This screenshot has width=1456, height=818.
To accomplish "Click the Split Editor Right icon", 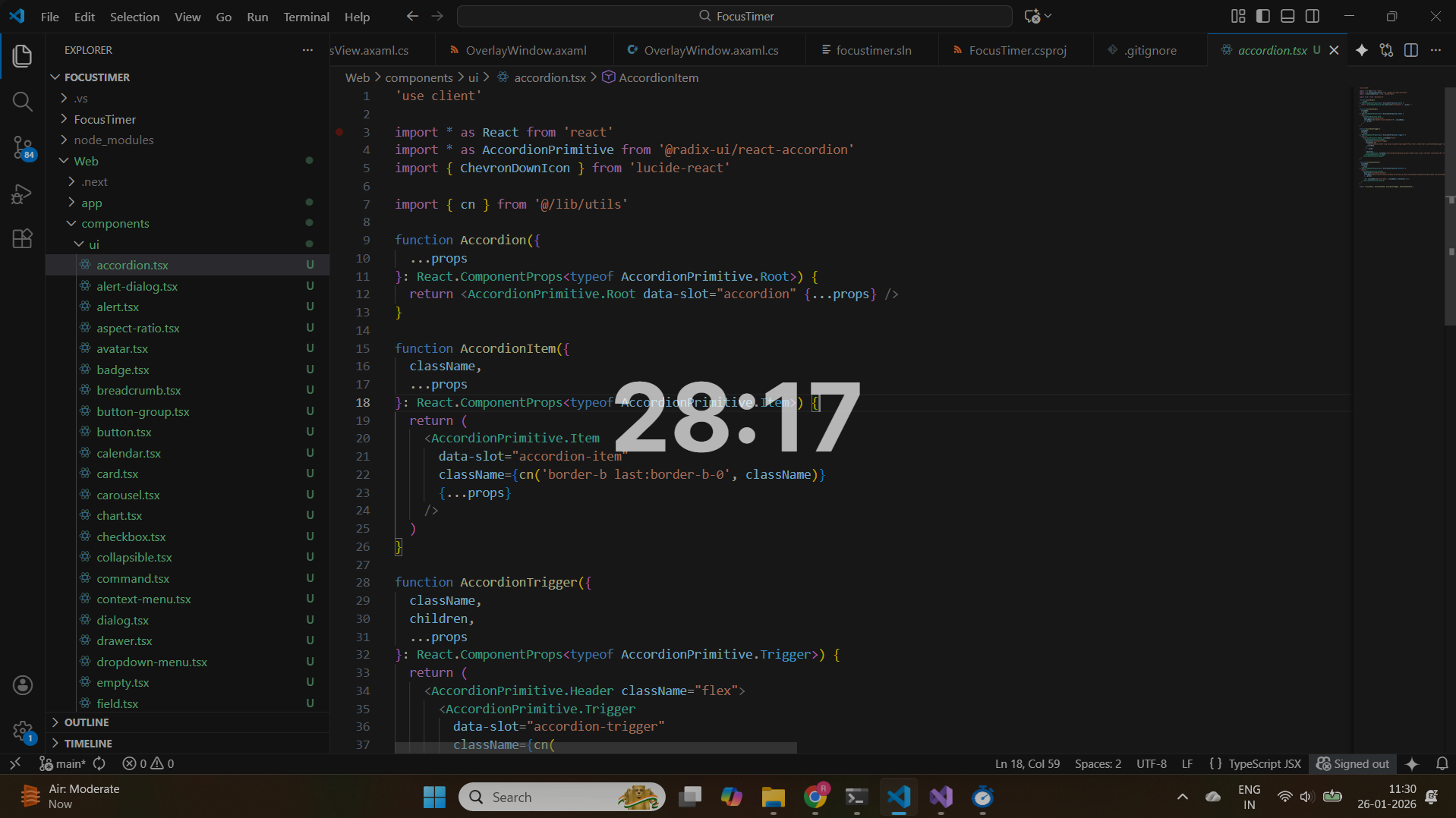I will coord(1412,49).
